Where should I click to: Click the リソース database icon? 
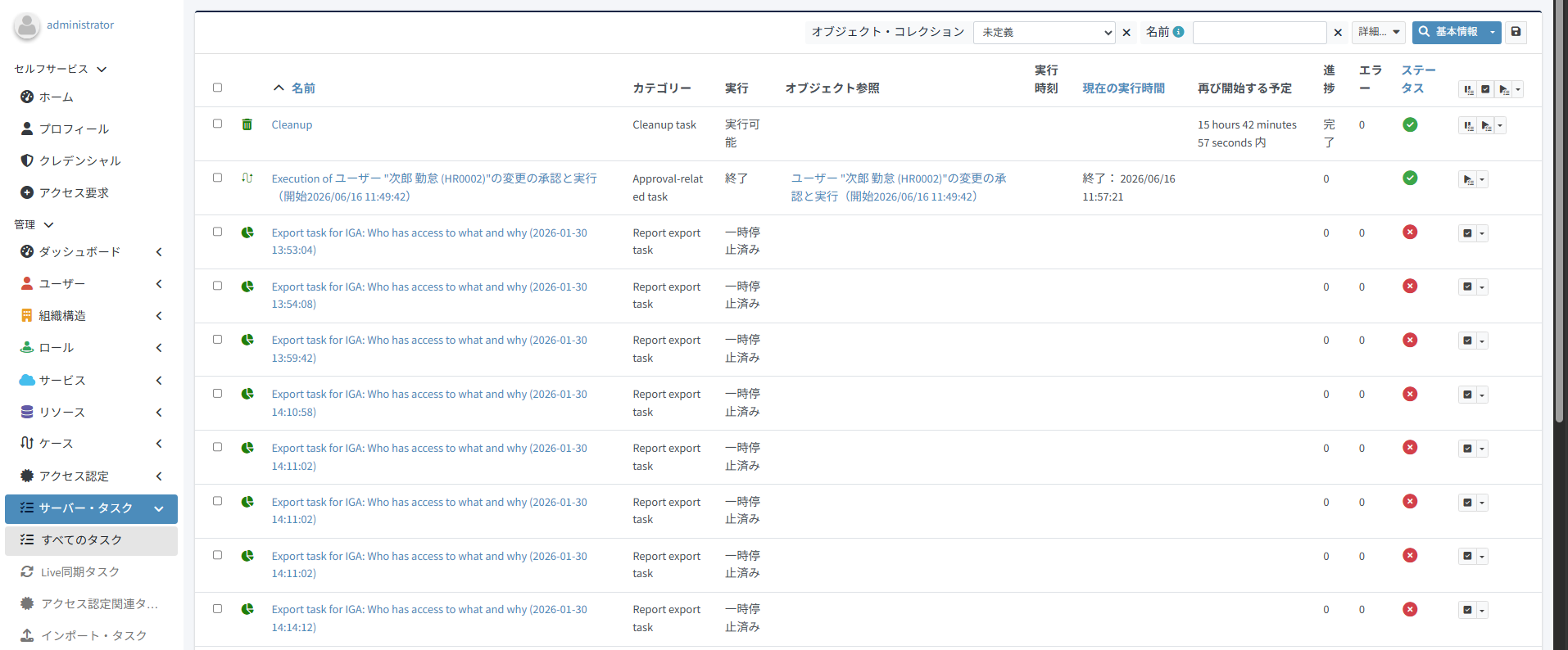click(x=27, y=412)
